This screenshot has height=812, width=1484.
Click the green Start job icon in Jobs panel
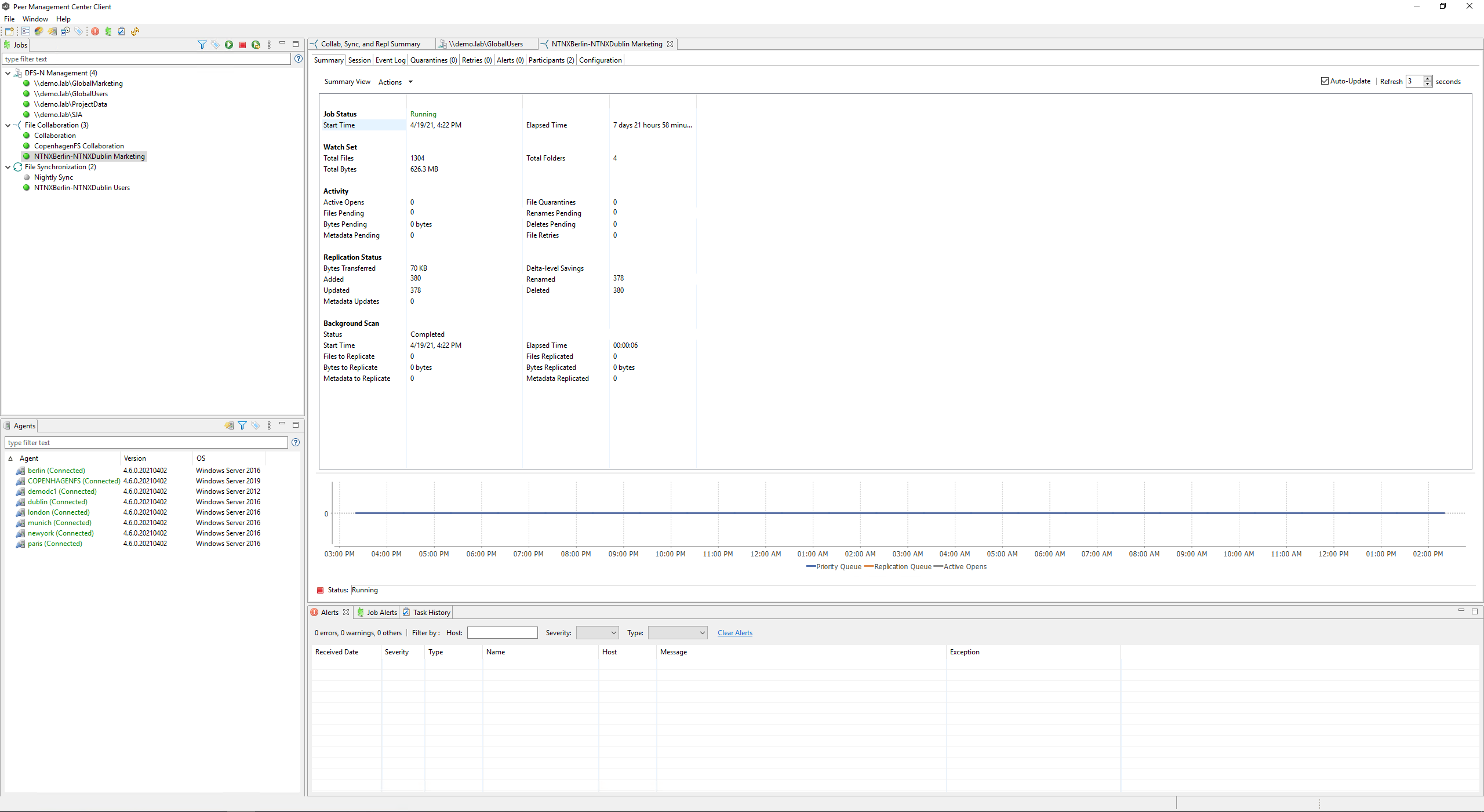229,45
